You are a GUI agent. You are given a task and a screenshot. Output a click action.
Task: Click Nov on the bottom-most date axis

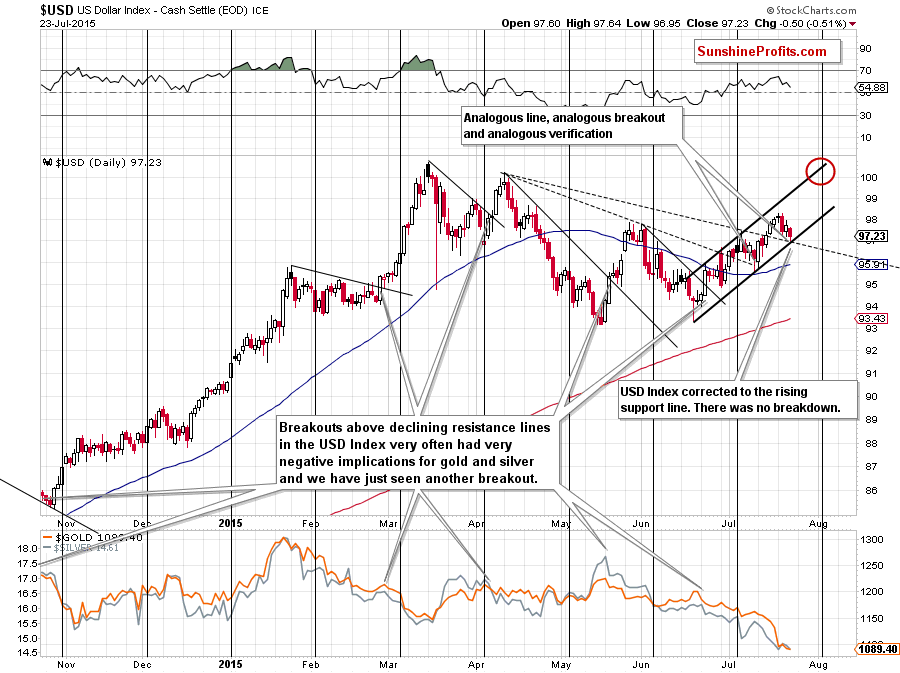(x=66, y=664)
